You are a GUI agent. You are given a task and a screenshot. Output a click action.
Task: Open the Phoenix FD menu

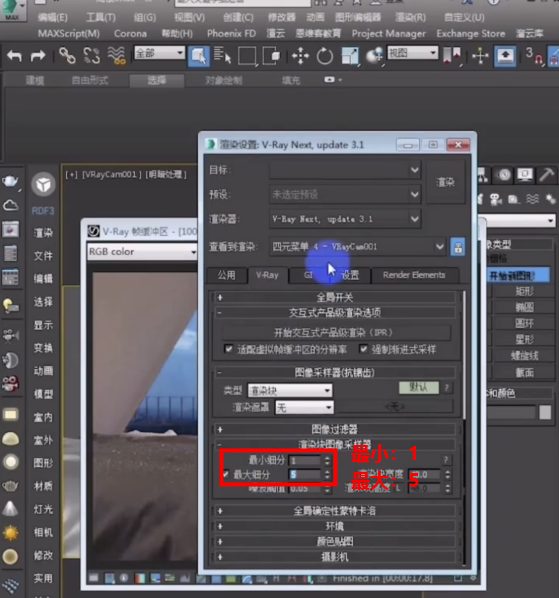click(x=231, y=34)
